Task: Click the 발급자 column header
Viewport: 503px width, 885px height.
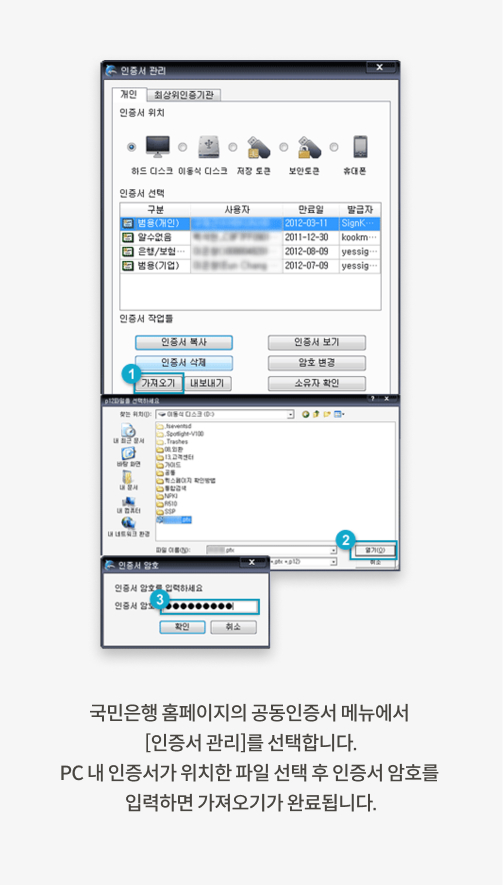Action: point(360,209)
